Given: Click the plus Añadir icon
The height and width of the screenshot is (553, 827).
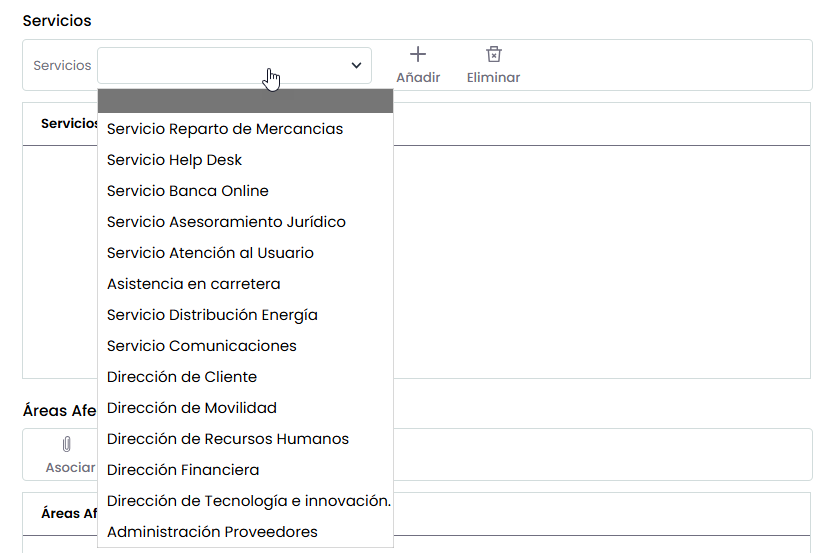Looking at the screenshot, I should 418,55.
